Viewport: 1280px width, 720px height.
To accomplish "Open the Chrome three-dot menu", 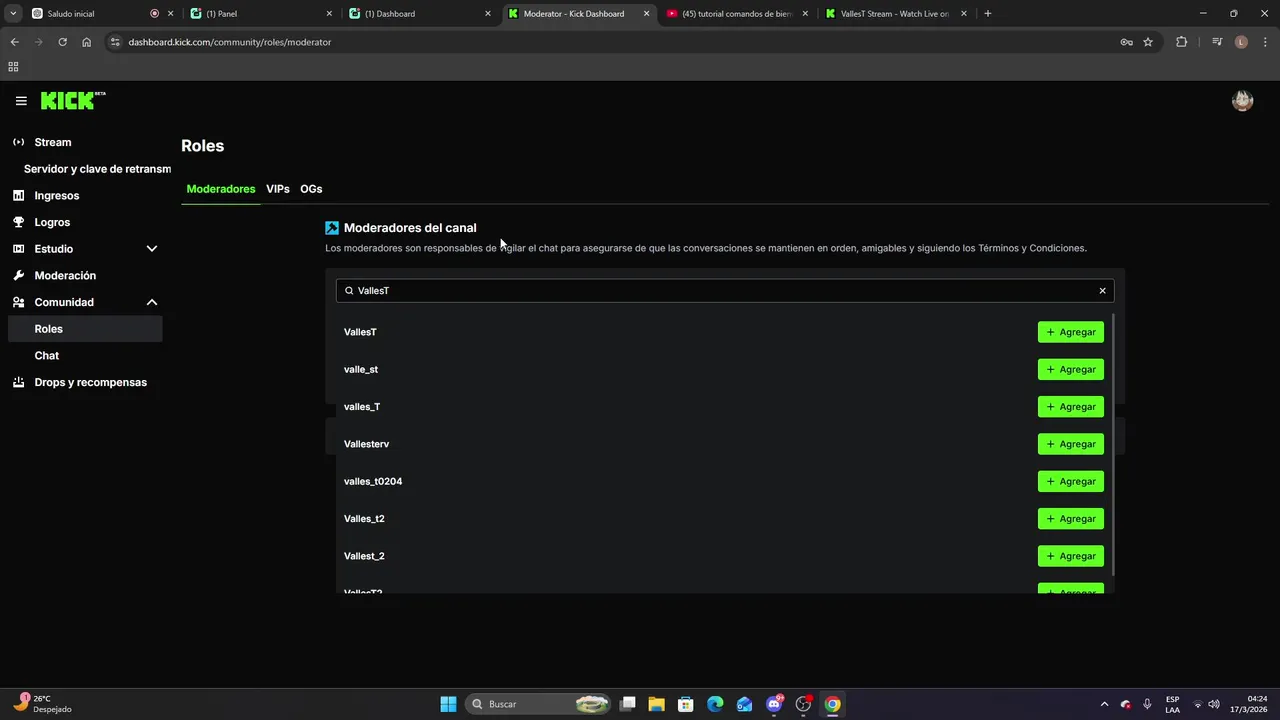I will click(x=1265, y=42).
